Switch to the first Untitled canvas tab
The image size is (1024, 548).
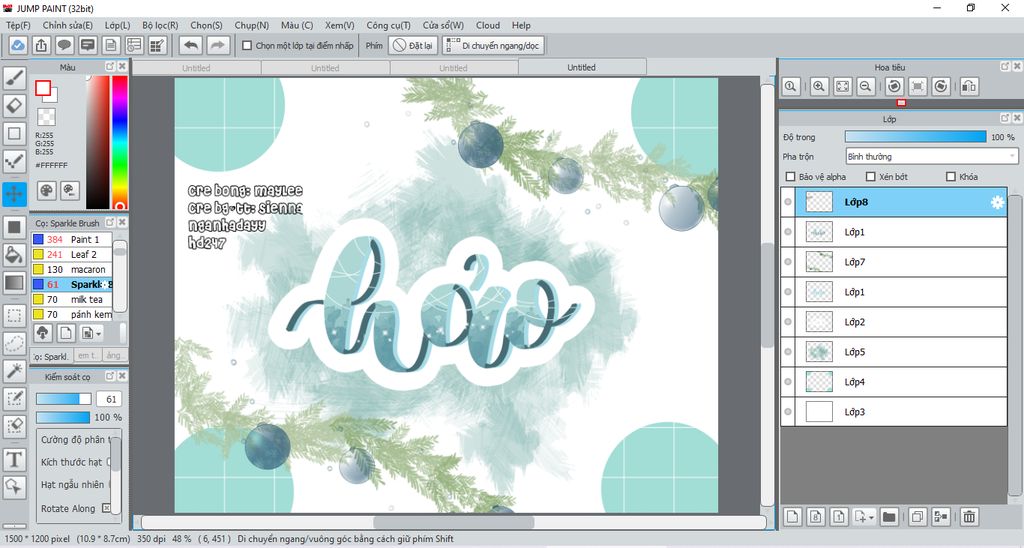coord(196,68)
